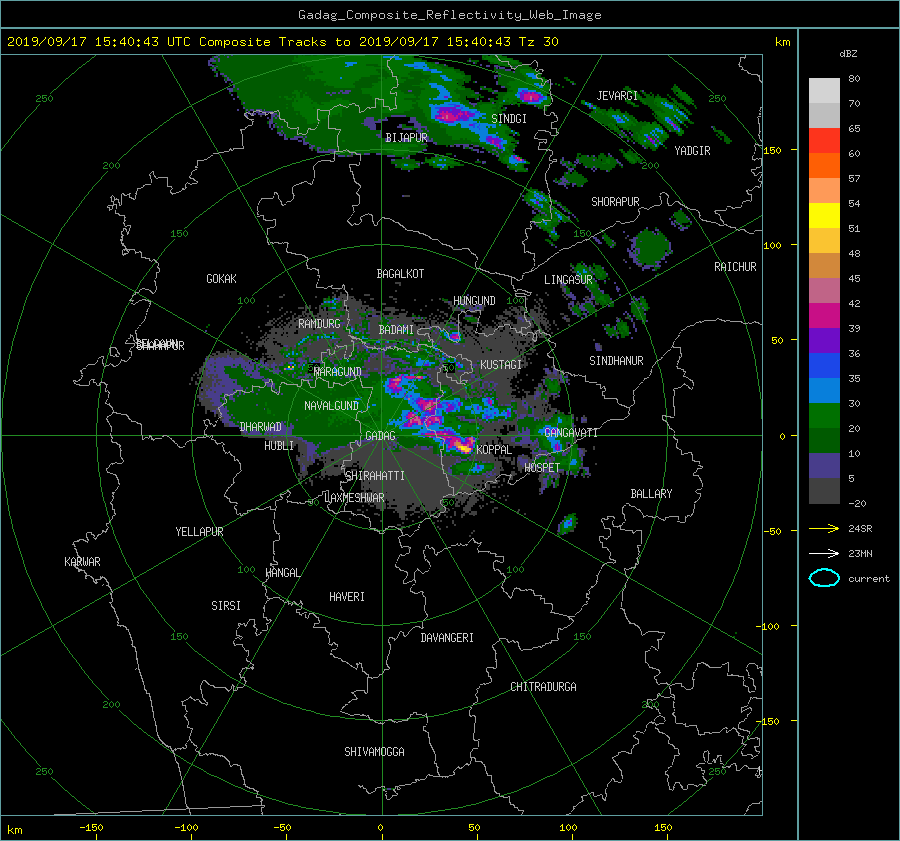
Task: Click the RAICHUR city label
Action: pyautogui.click(x=735, y=267)
